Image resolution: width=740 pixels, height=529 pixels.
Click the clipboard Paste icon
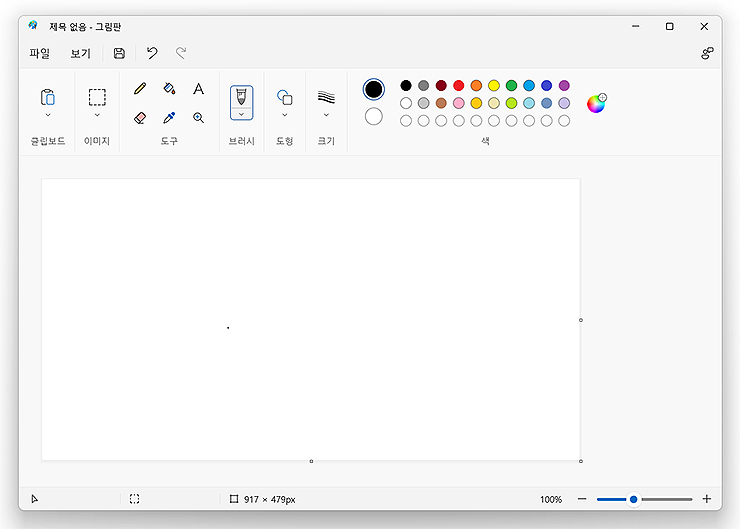[48, 97]
